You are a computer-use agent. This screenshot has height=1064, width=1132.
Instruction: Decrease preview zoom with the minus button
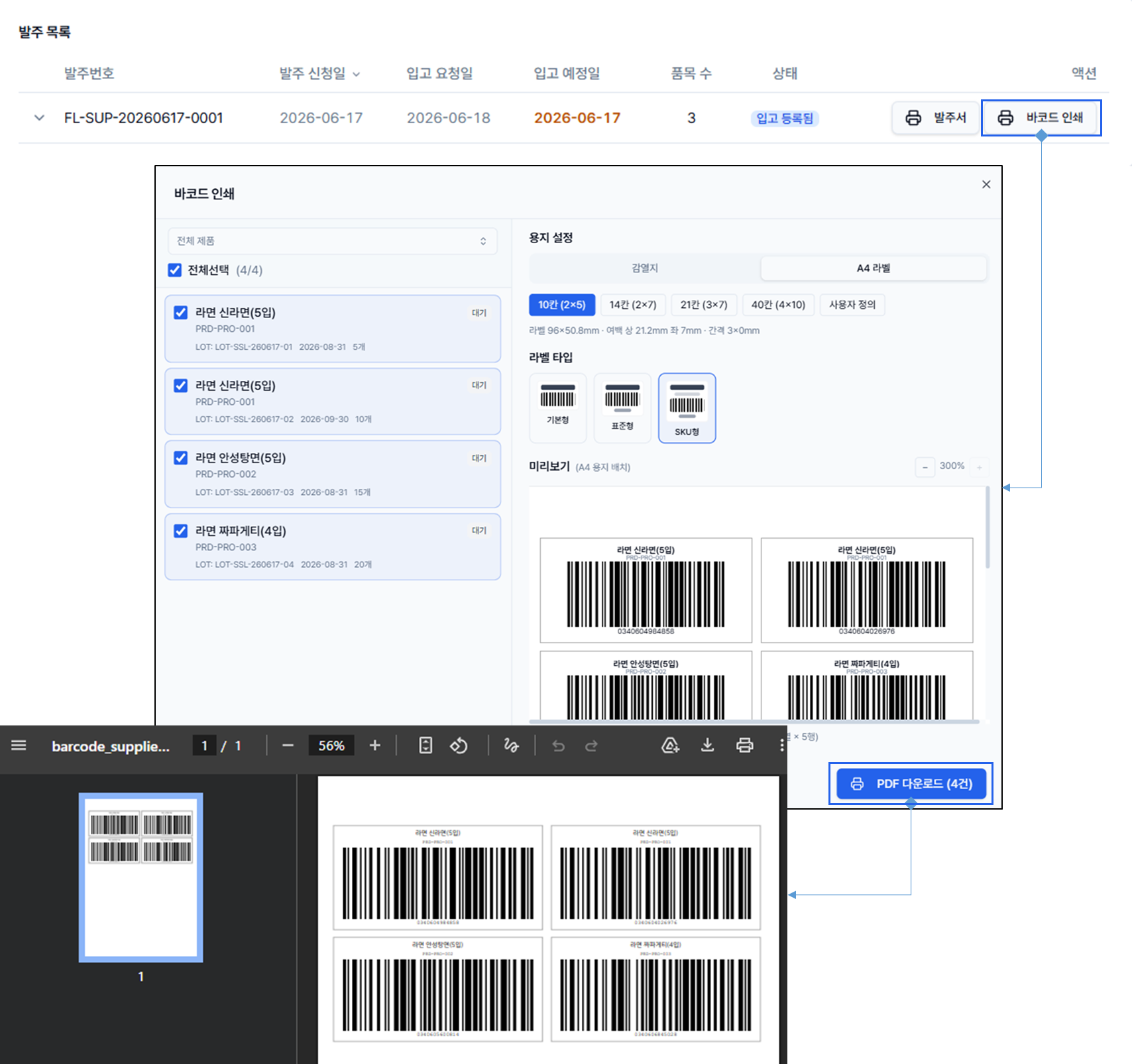pyautogui.click(x=925, y=467)
